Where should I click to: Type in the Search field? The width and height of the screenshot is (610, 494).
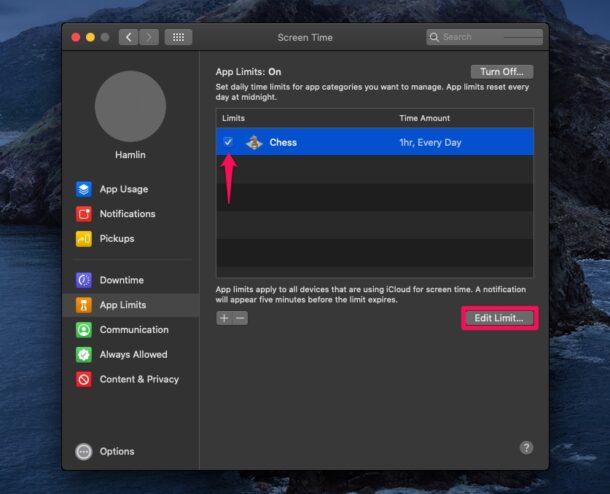(484, 37)
